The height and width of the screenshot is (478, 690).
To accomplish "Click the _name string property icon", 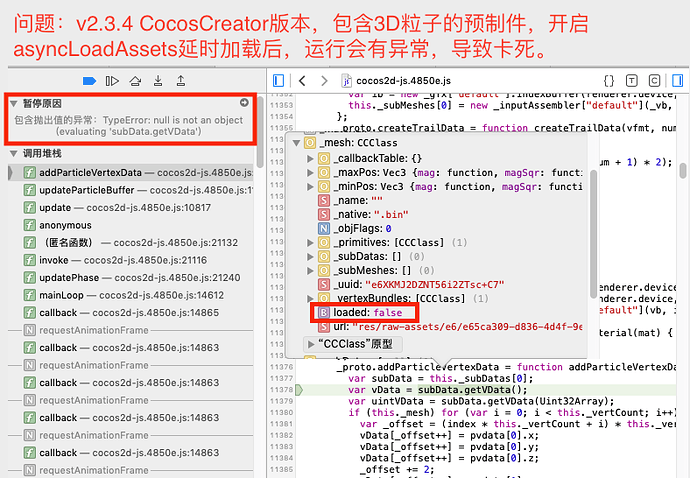I will pos(324,201).
